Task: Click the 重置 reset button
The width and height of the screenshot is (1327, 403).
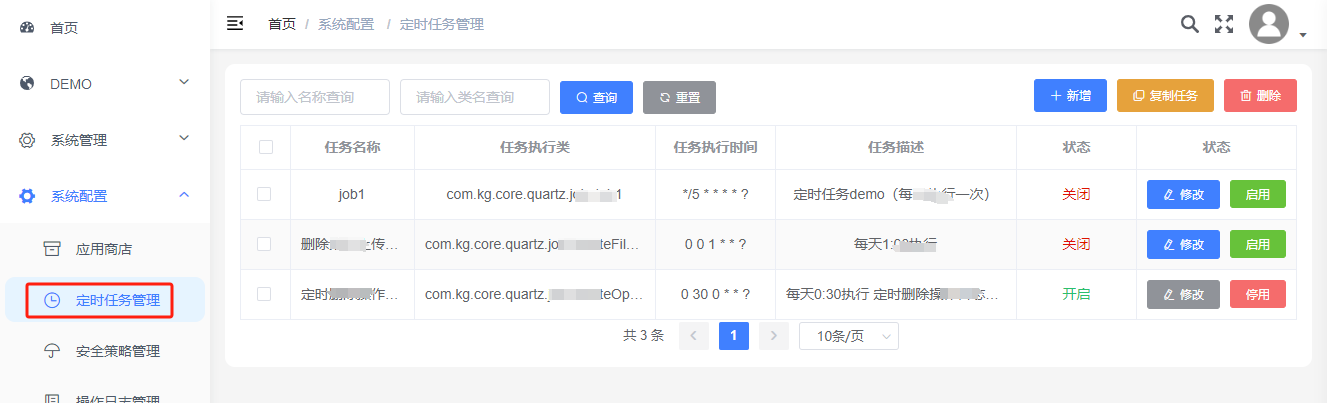Action: coord(679,98)
